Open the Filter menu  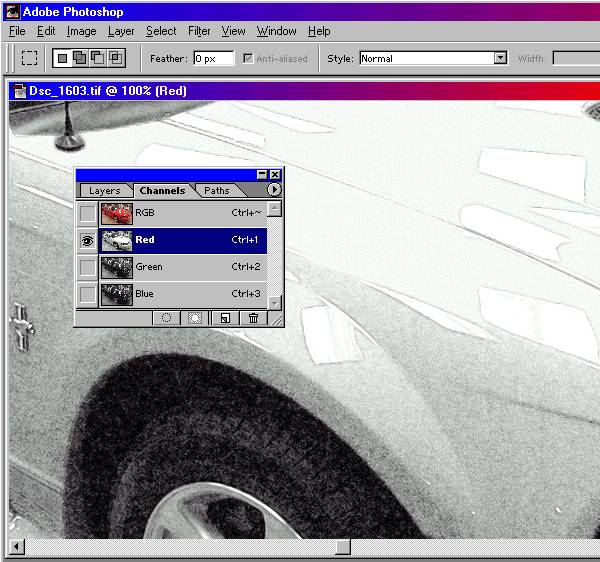click(199, 31)
